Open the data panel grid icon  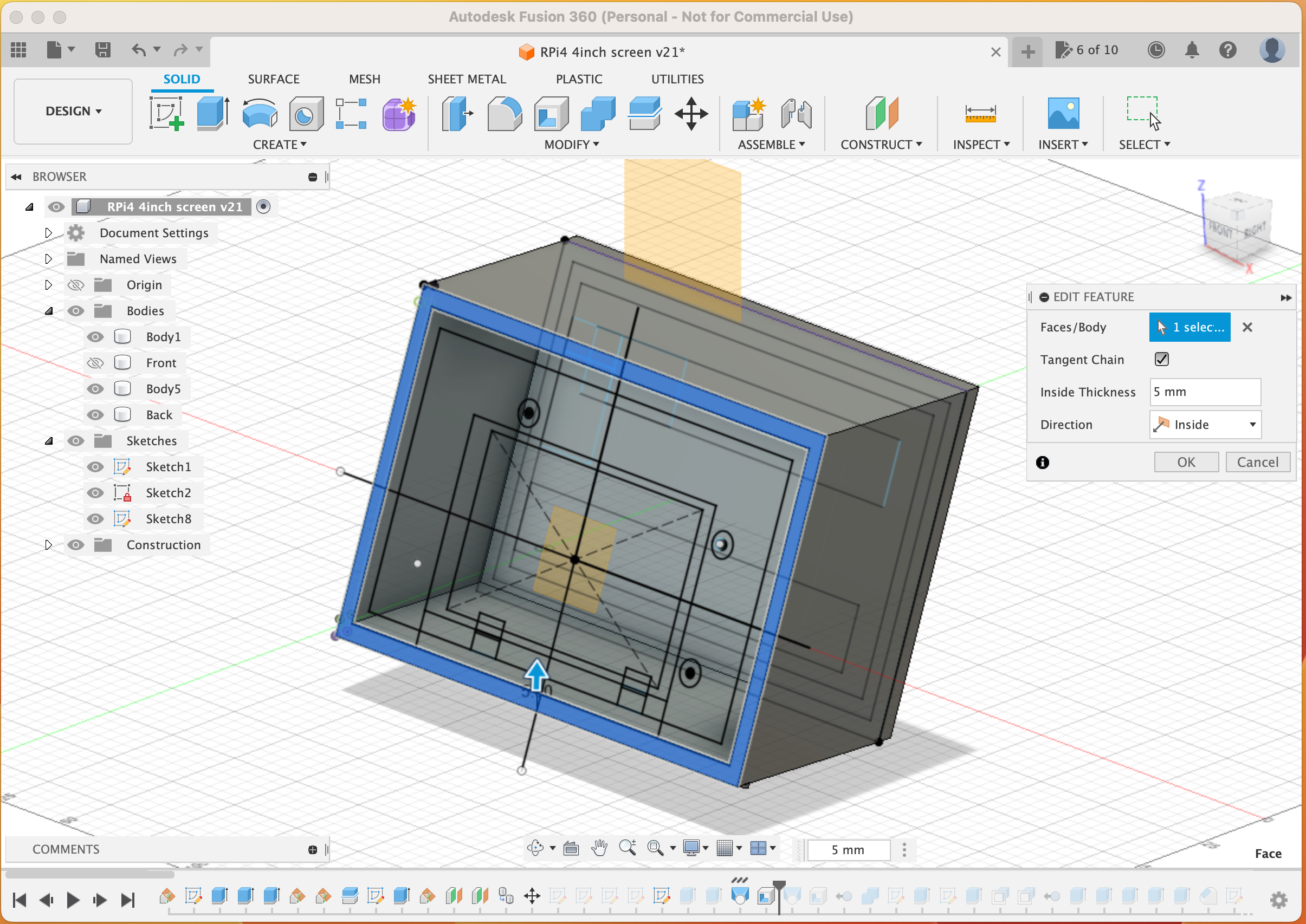pyautogui.click(x=18, y=50)
